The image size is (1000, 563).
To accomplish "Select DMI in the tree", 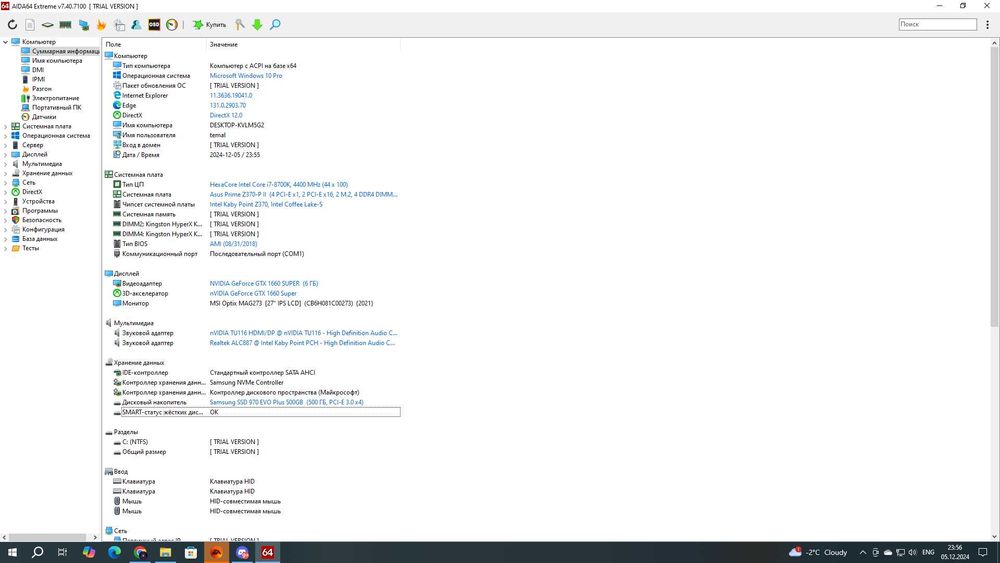I will tap(38, 70).
